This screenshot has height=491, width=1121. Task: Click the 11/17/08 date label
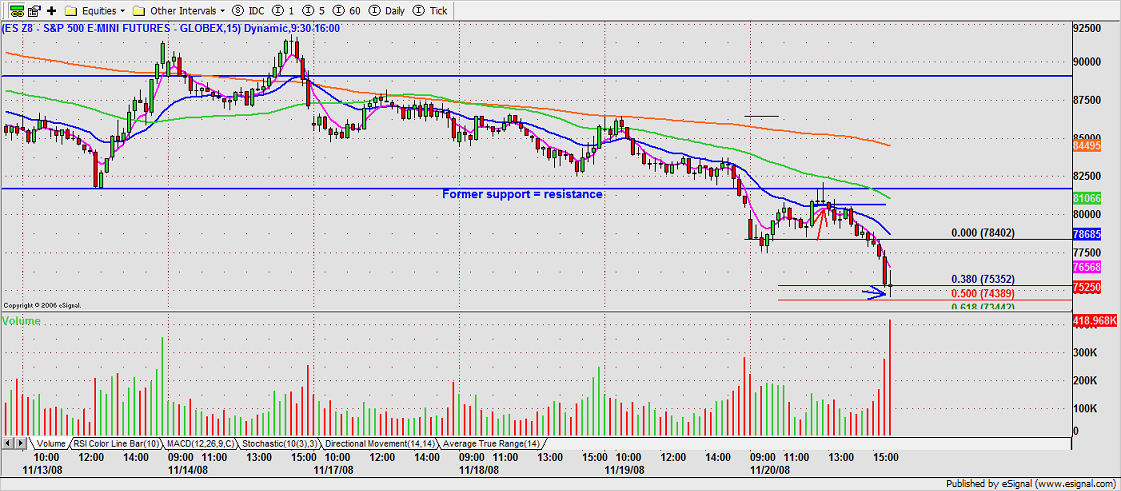(332, 470)
